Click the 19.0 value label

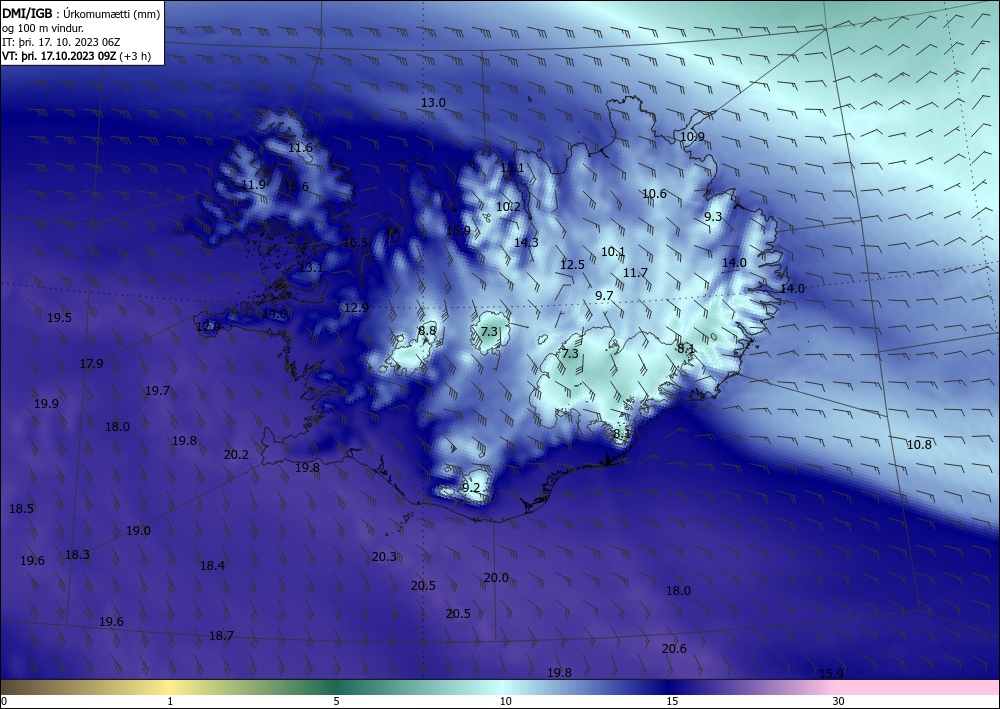pyautogui.click(x=138, y=530)
